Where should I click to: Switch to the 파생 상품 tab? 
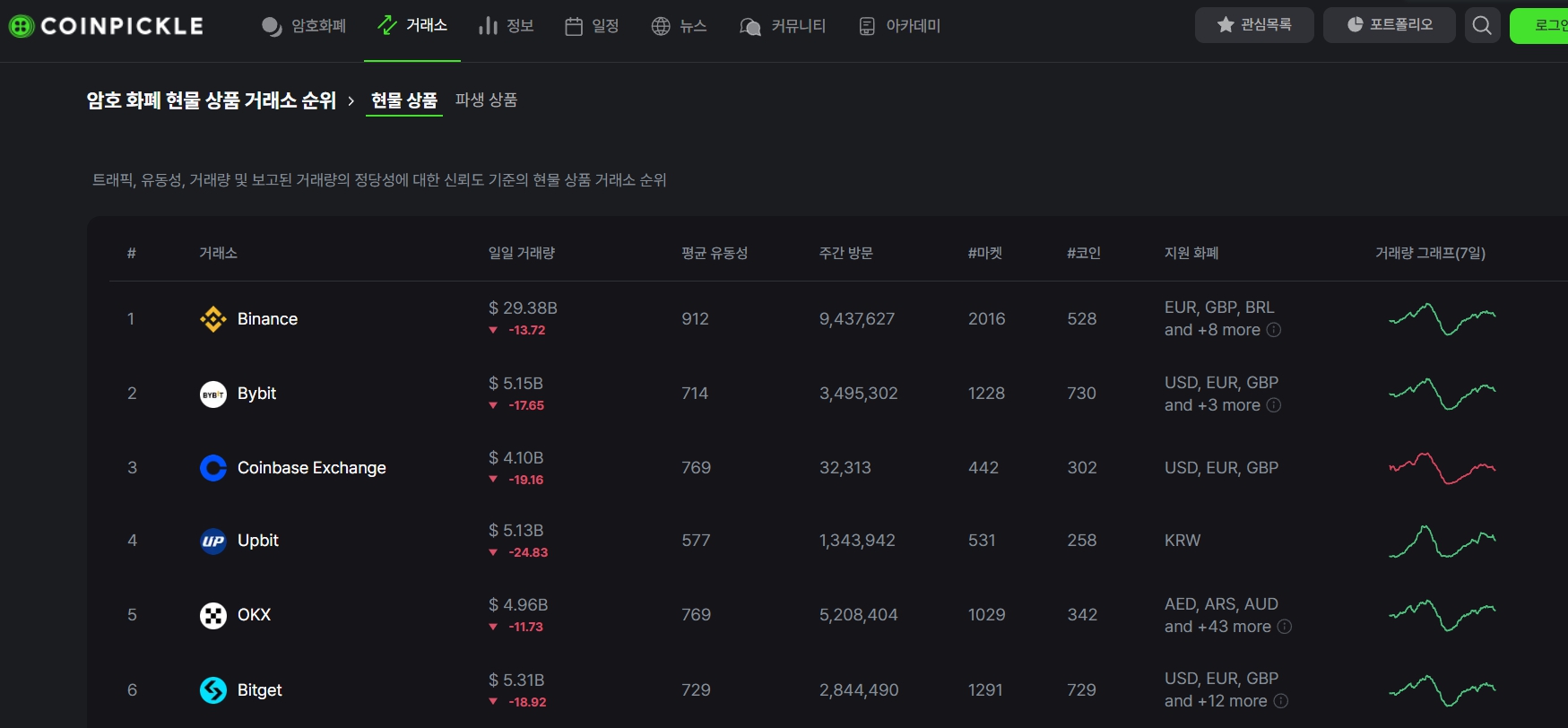coord(486,100)
